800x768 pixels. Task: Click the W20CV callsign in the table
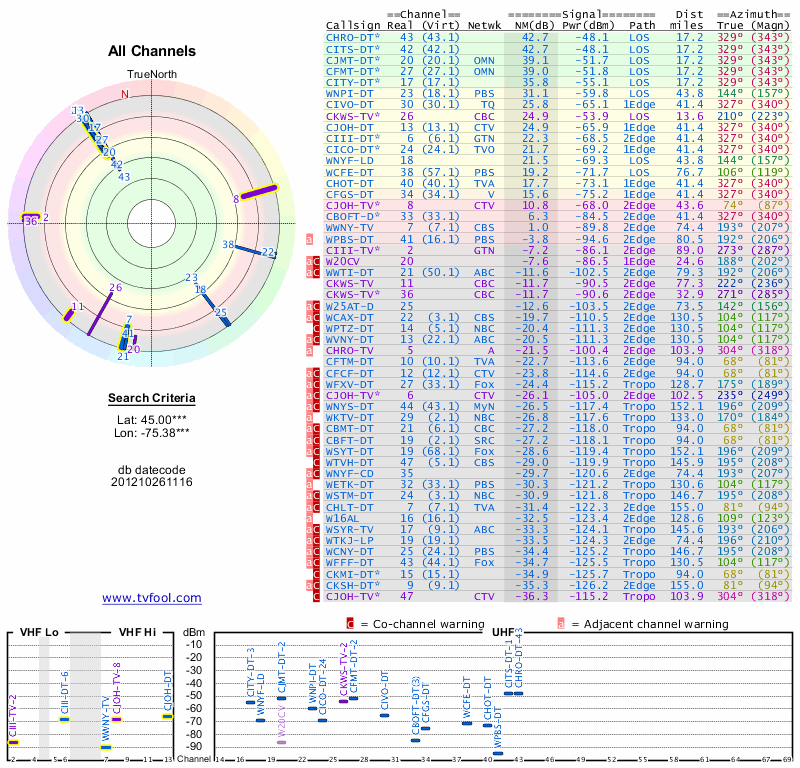(346, 261)
